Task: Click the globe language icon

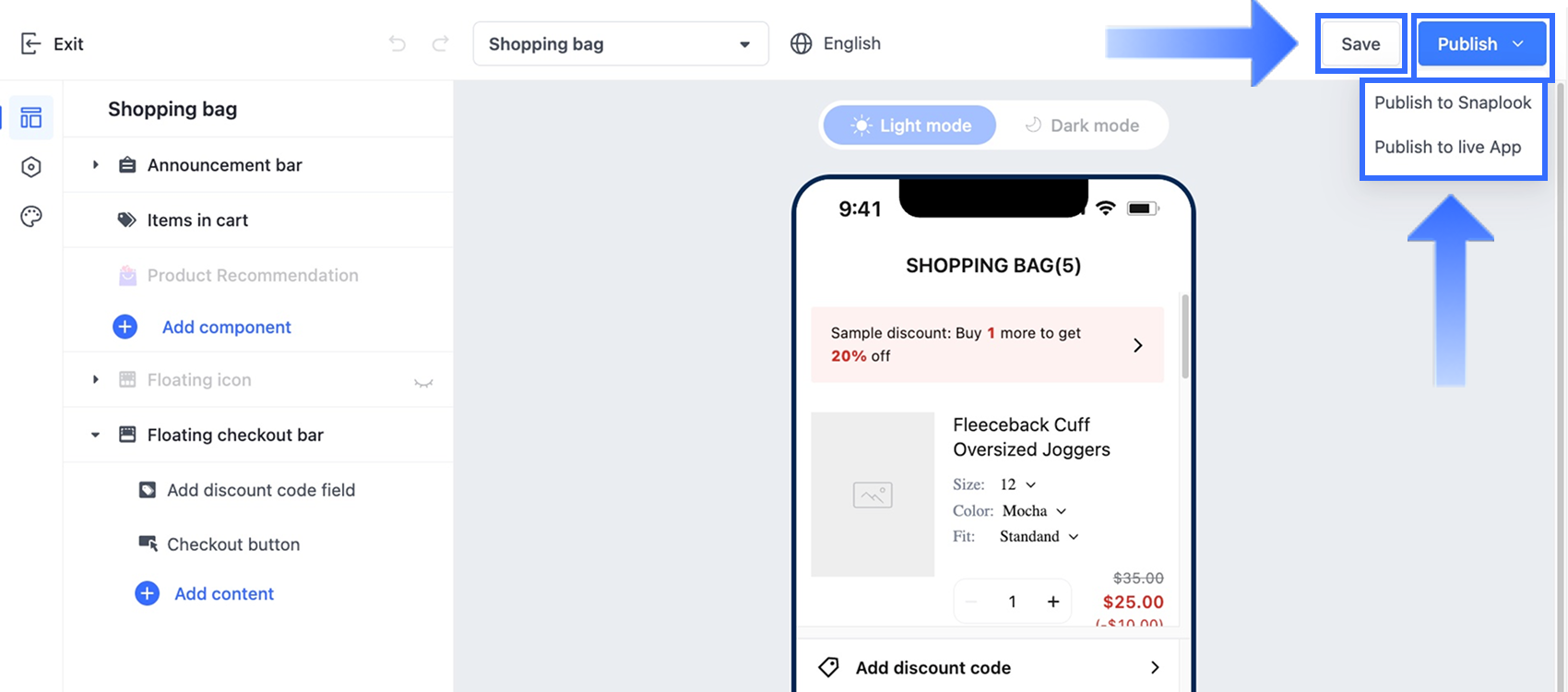Action: pos(802,43)
